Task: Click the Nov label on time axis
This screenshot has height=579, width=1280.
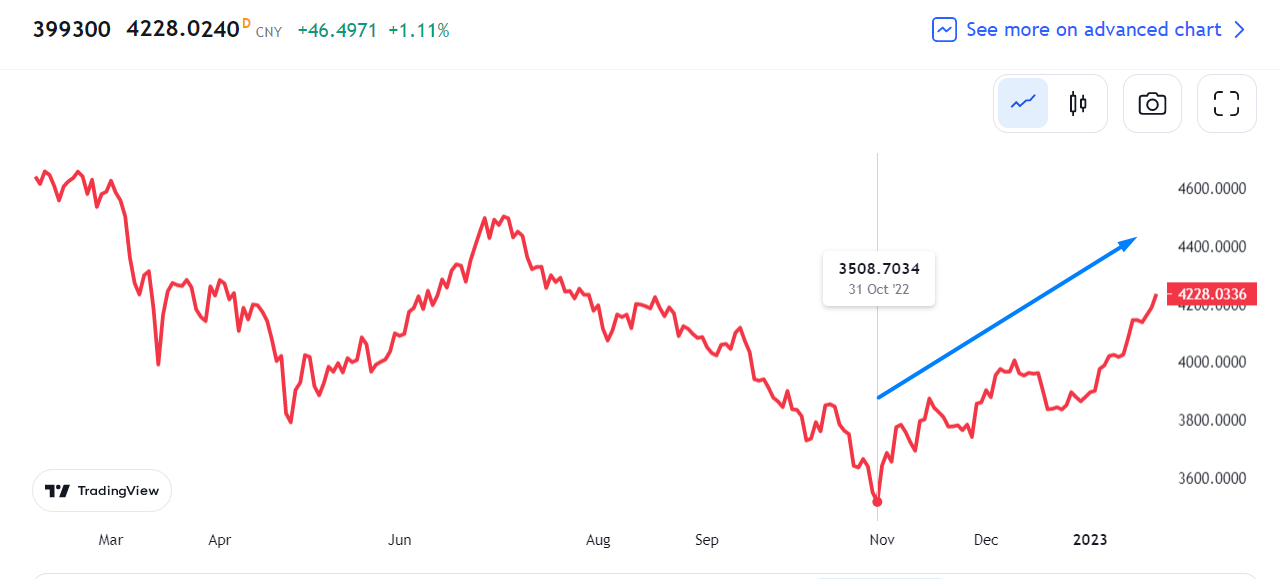Action: [x=881, y=540]
